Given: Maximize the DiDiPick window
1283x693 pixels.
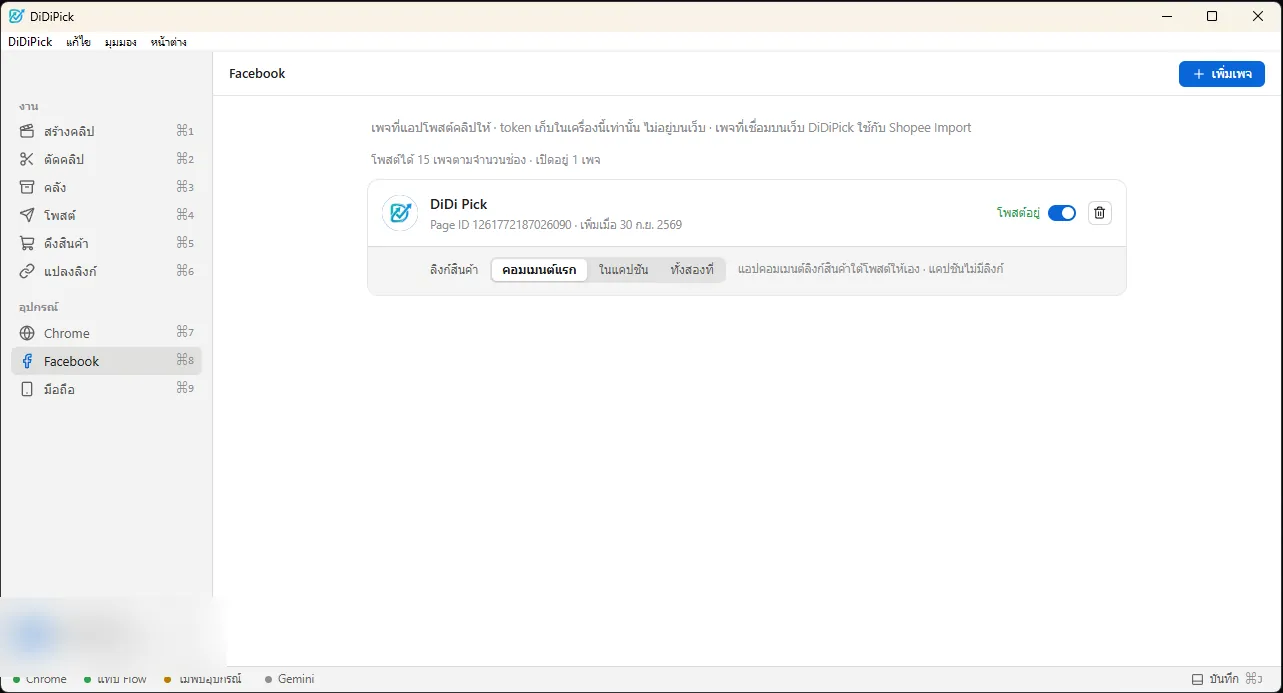Looking at the screenshot, I should click(x=1212, y=16).
